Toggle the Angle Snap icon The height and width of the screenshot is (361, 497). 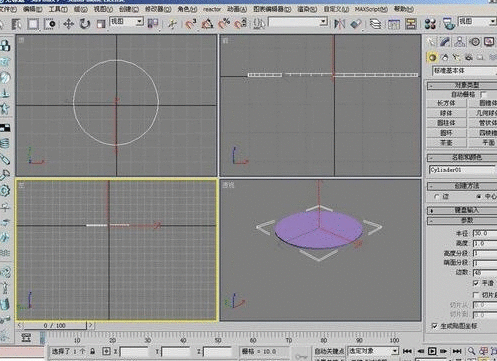coord(207,24)
